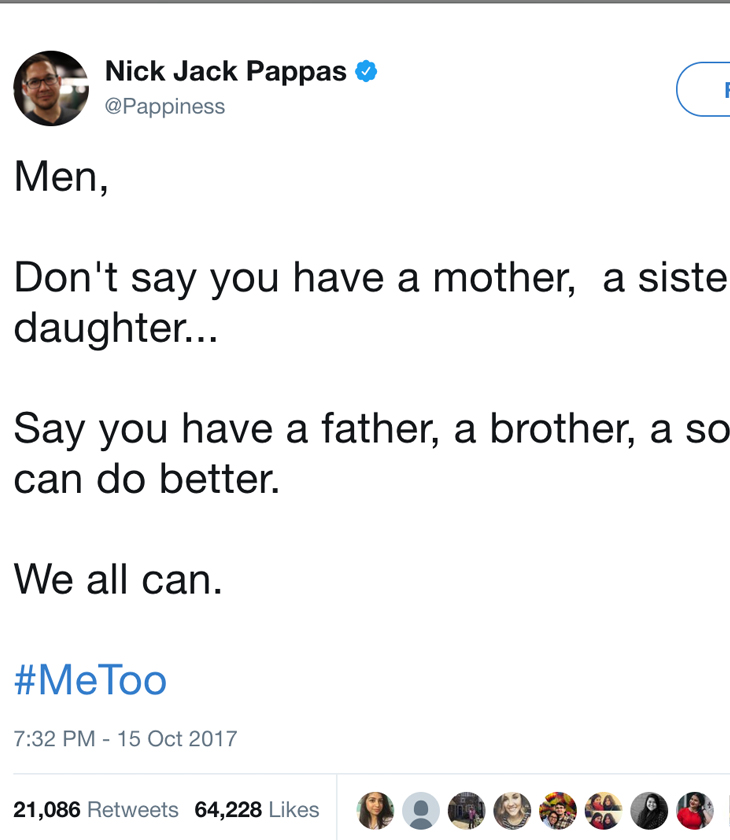The width and height of the screenshot is (730, 840).
Task: Click the smiling woman's close-up avatar
Action: point(512,810)
